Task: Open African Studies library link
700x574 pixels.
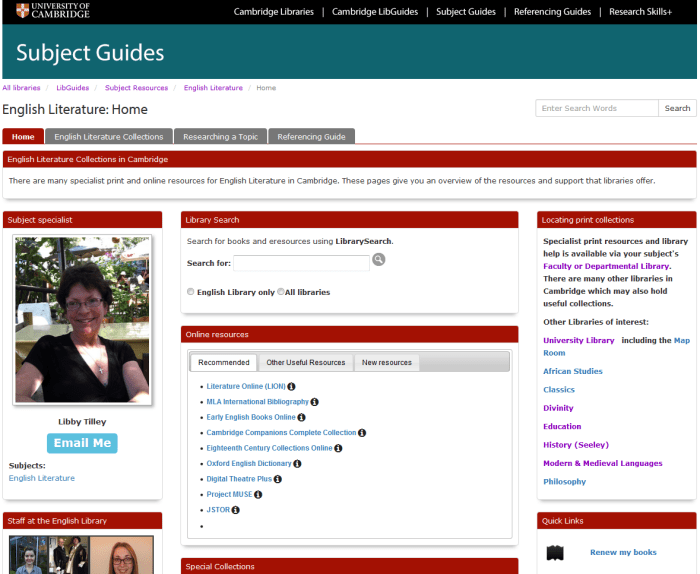Action: (573, 371)
